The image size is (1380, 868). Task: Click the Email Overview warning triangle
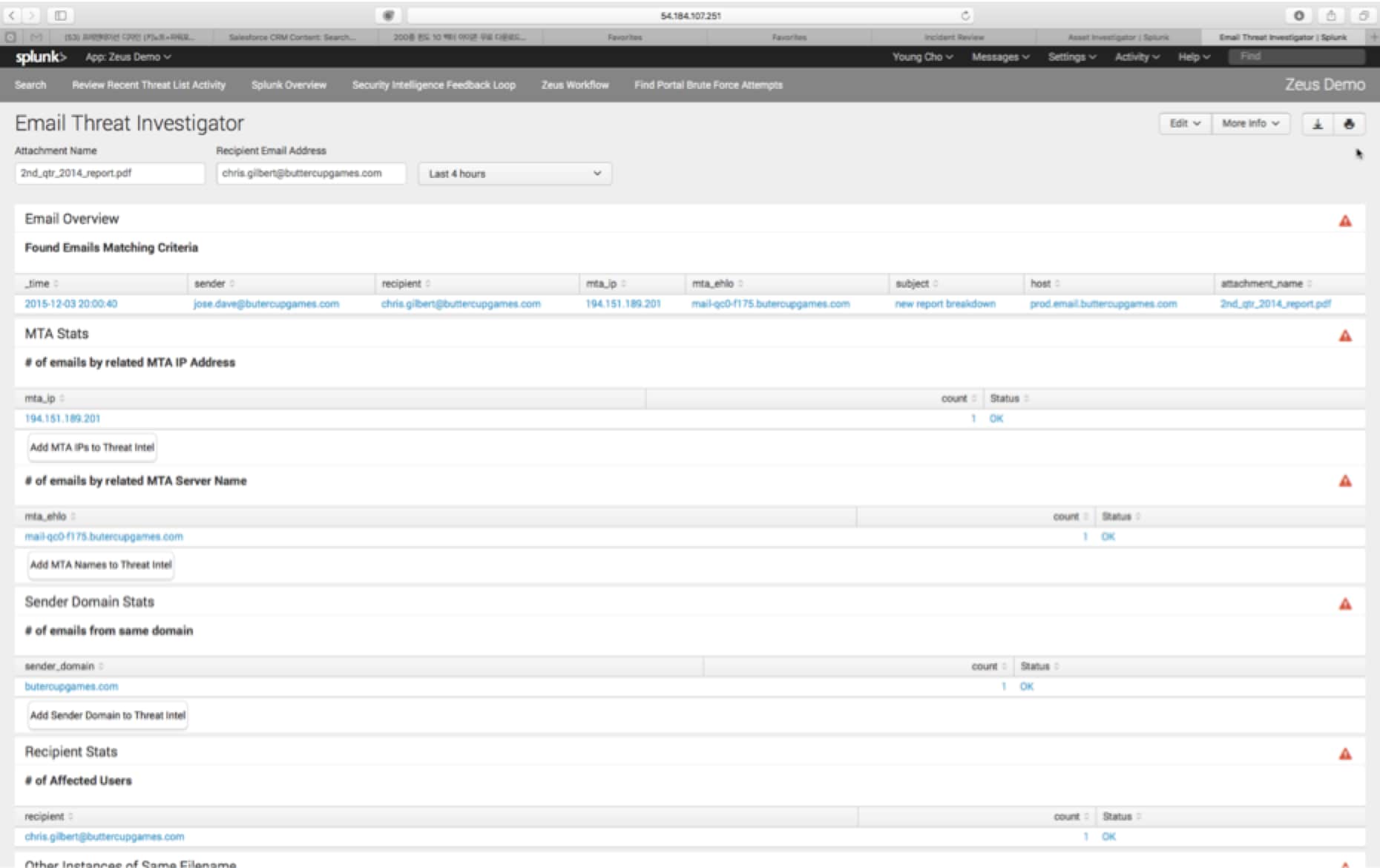[1345, 221]
